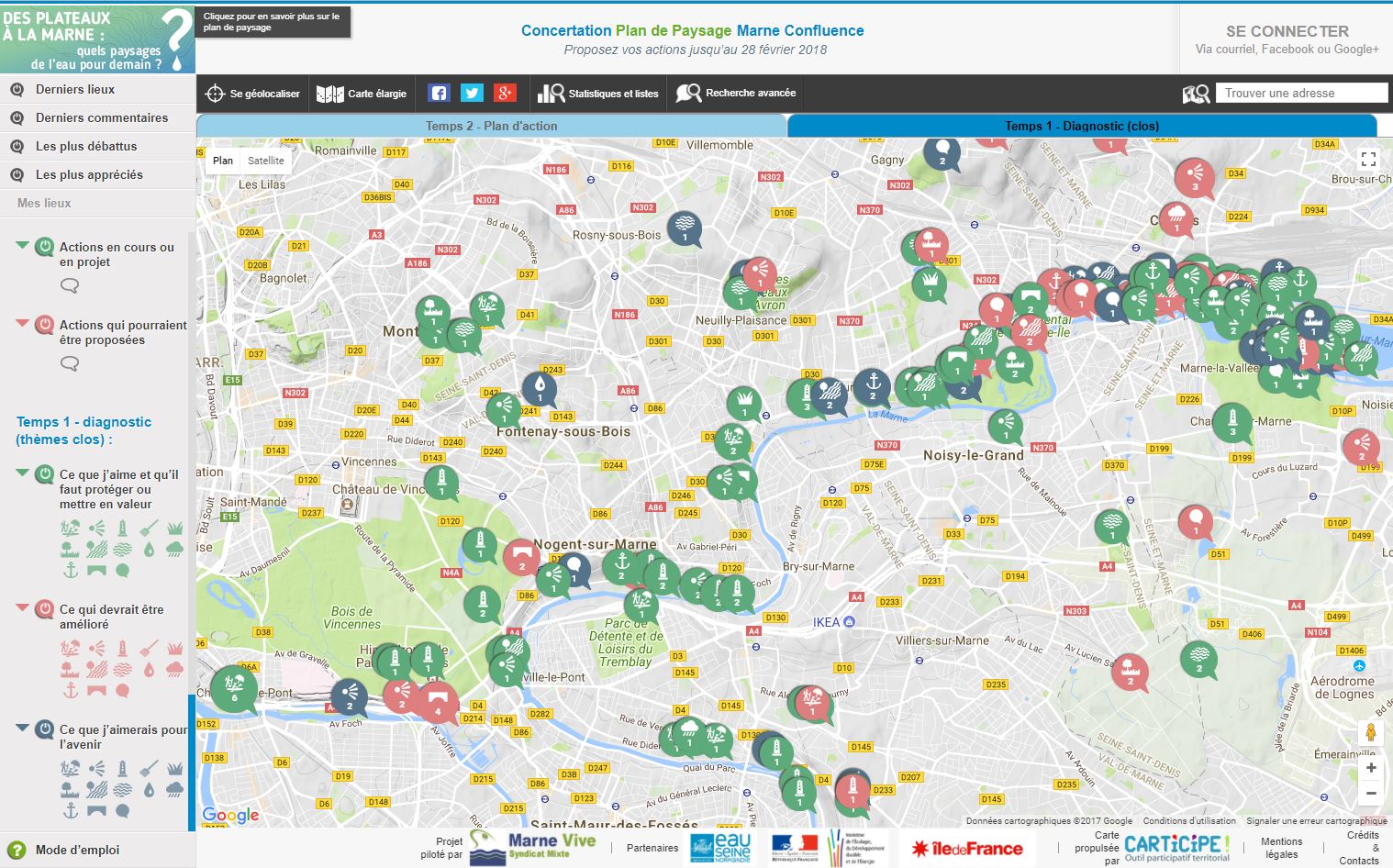Open Mode d'emploi help
Screen dimensions: 1393x868
(77, 850)
